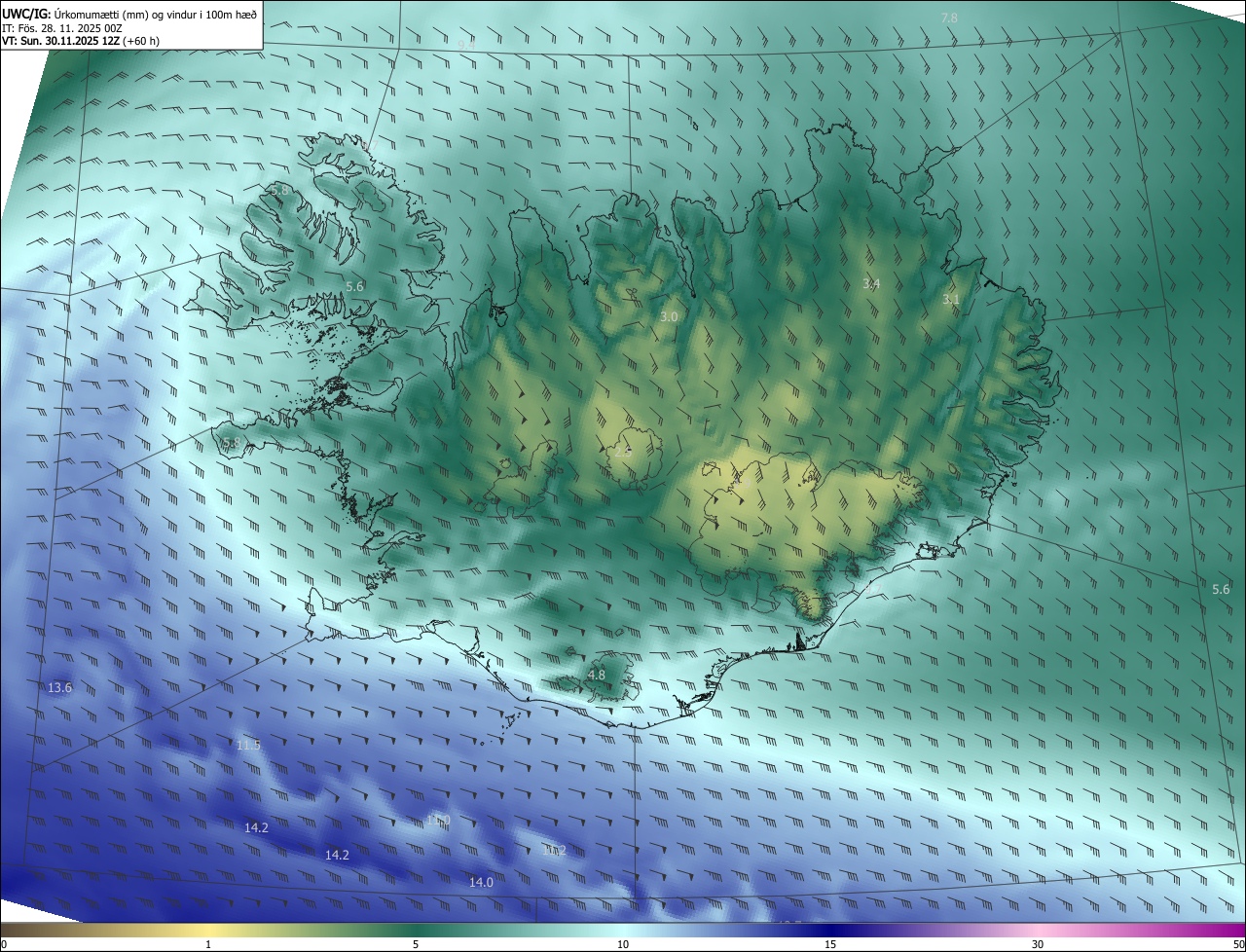Click the 7.8 value label on the map

point(949,18)
